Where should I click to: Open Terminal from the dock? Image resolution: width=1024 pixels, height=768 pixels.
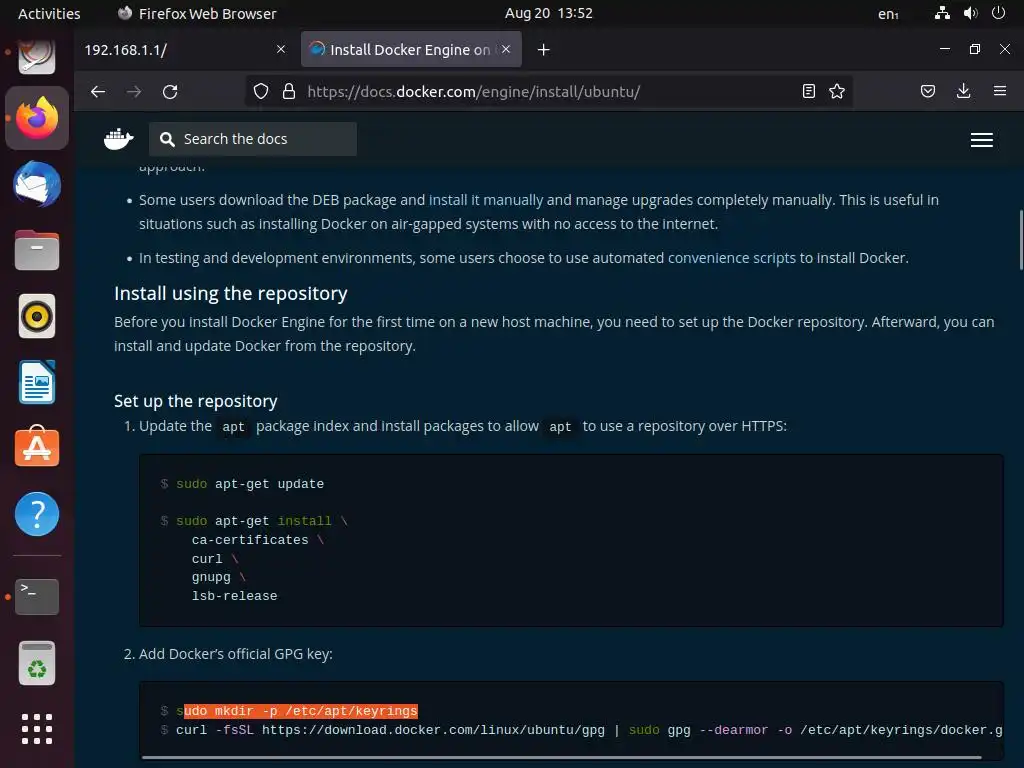point(37,596)
